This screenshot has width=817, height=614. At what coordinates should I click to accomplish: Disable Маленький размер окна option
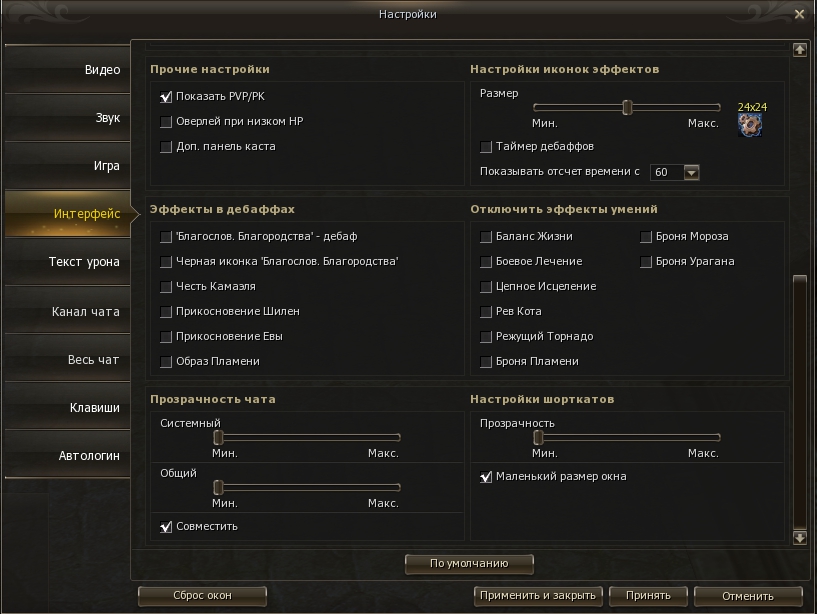[486, 477]
